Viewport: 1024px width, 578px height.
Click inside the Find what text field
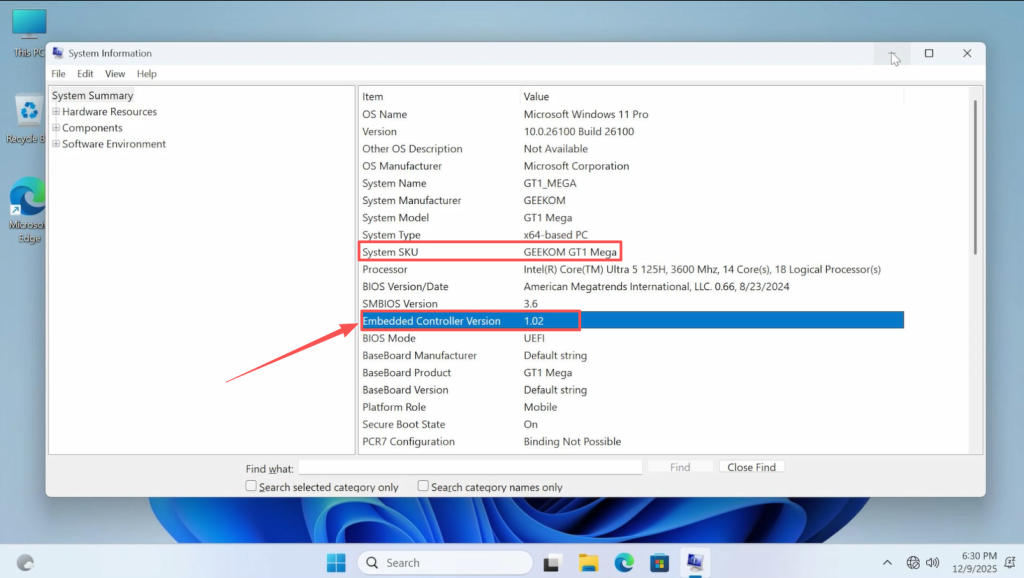[x=470, y=467]
